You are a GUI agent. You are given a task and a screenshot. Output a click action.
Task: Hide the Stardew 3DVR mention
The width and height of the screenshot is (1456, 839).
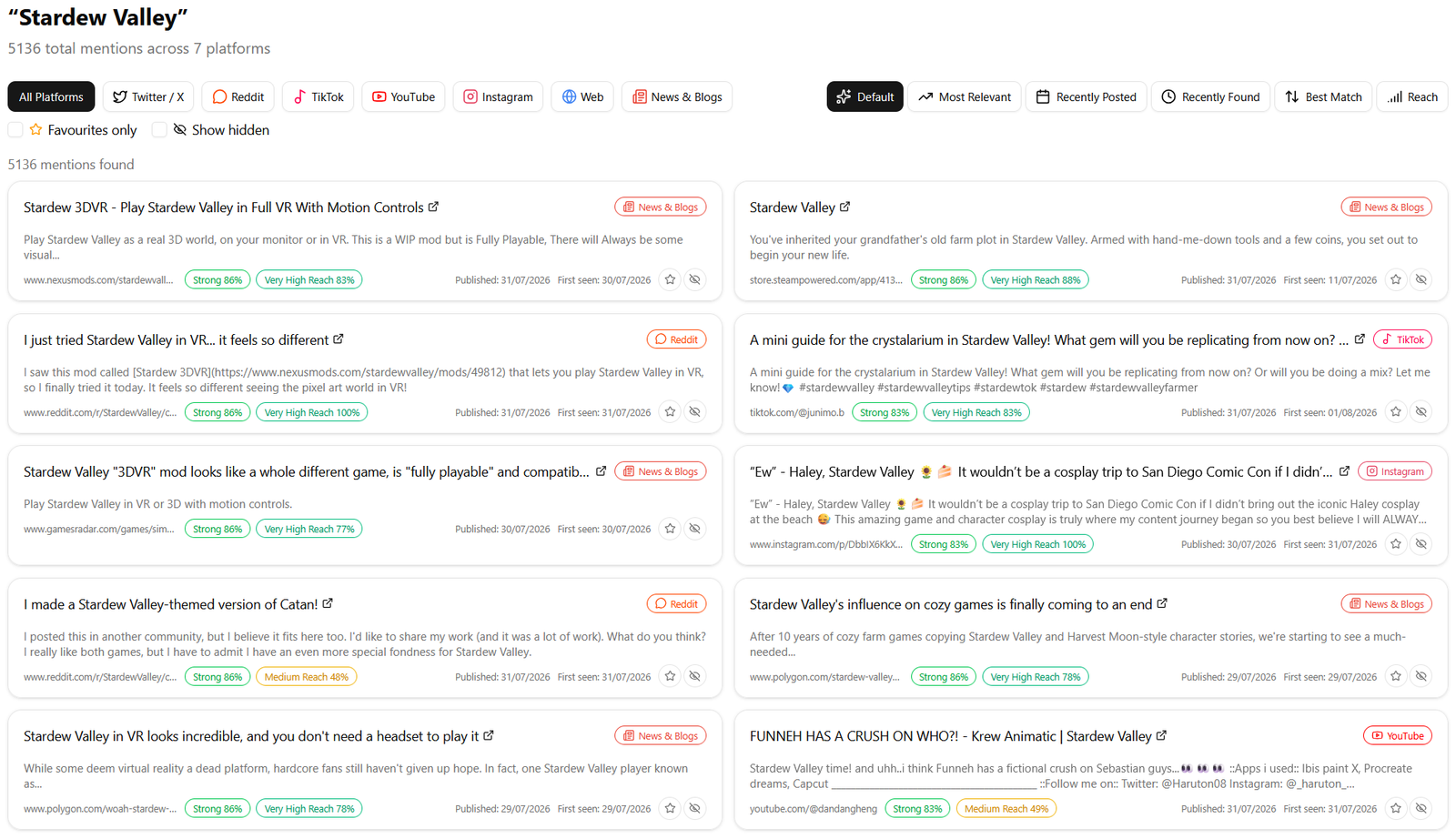click(x=695, y=280)
